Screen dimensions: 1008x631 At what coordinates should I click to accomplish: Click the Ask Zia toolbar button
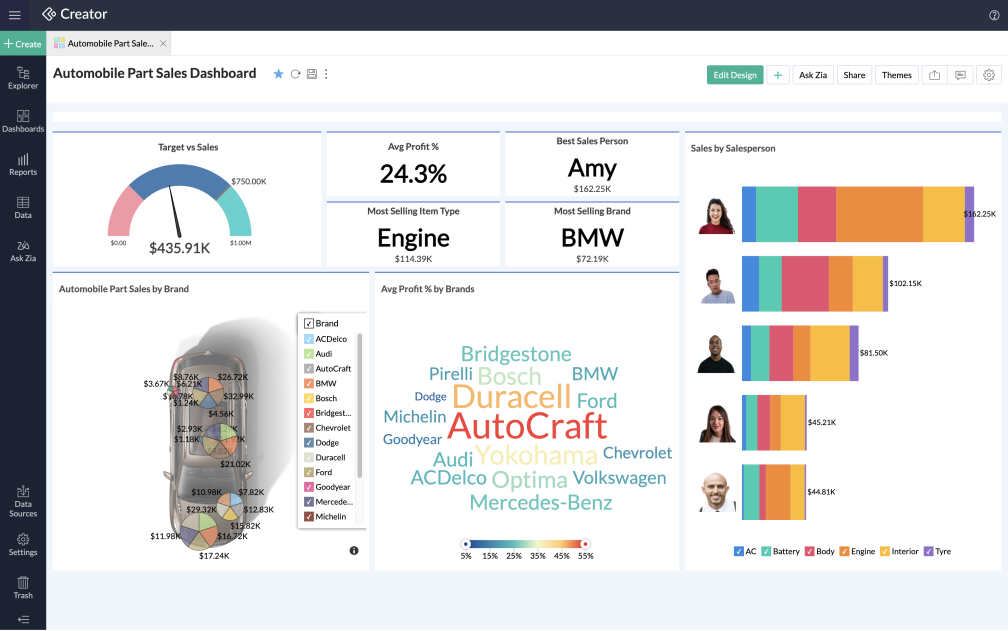(813, 75)
